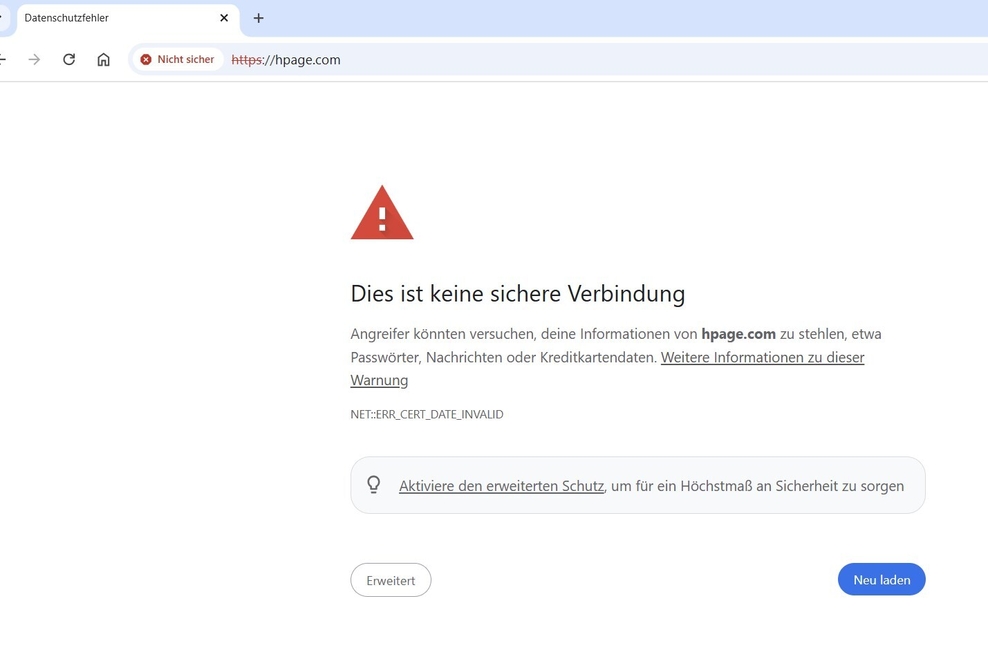The image size is (988, 648).
Task: Open the 'Nicht sicher' site info chip
Action: (177, 60)
